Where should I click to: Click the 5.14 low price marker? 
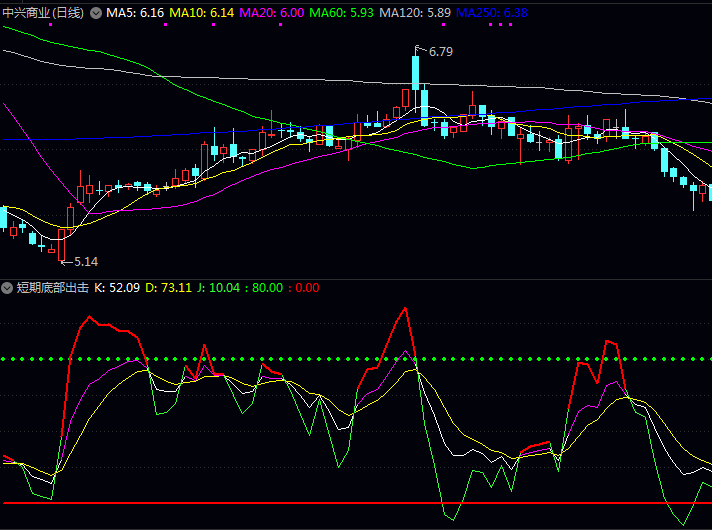85,262
